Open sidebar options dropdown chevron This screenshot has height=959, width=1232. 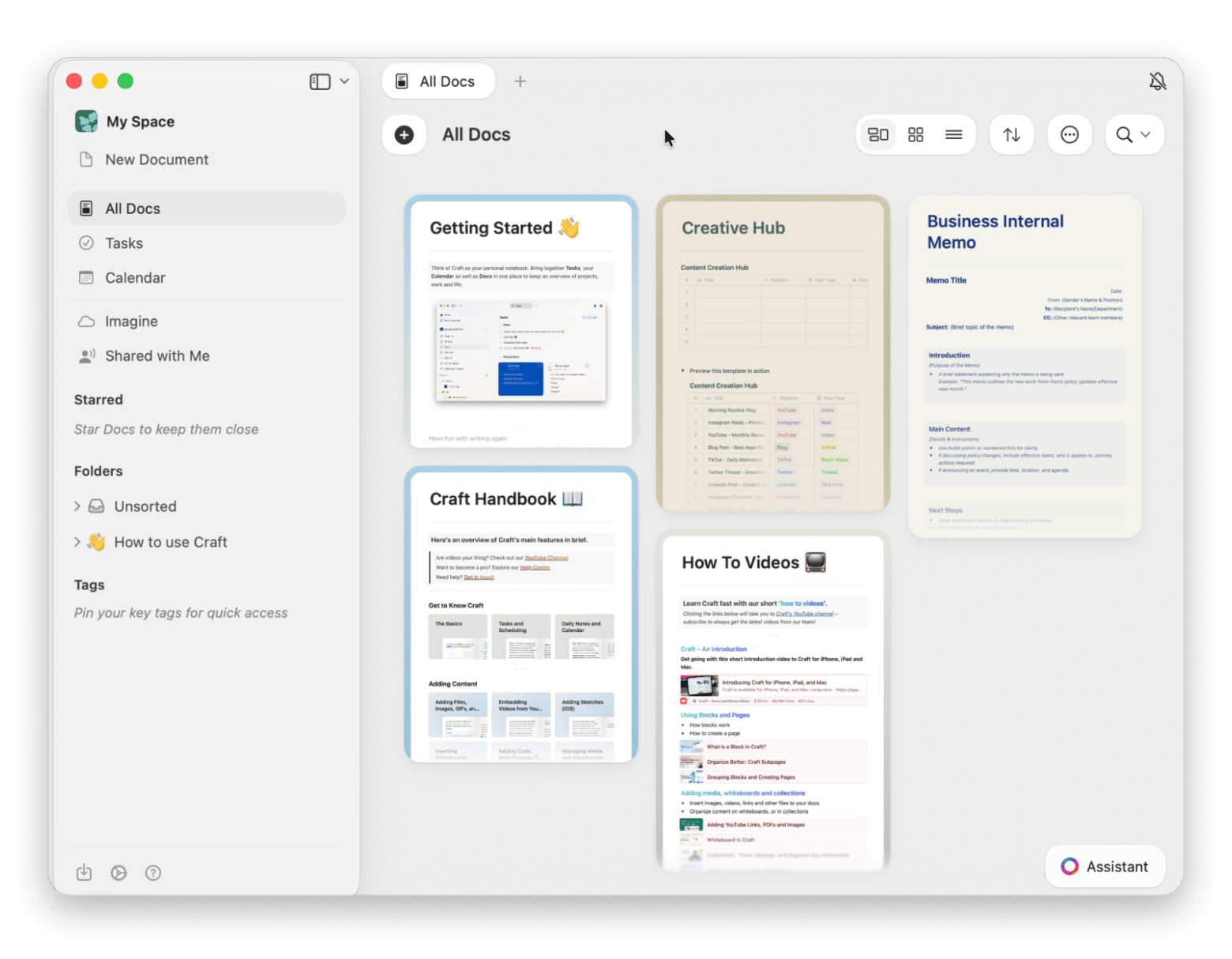[x=344, y=81]
